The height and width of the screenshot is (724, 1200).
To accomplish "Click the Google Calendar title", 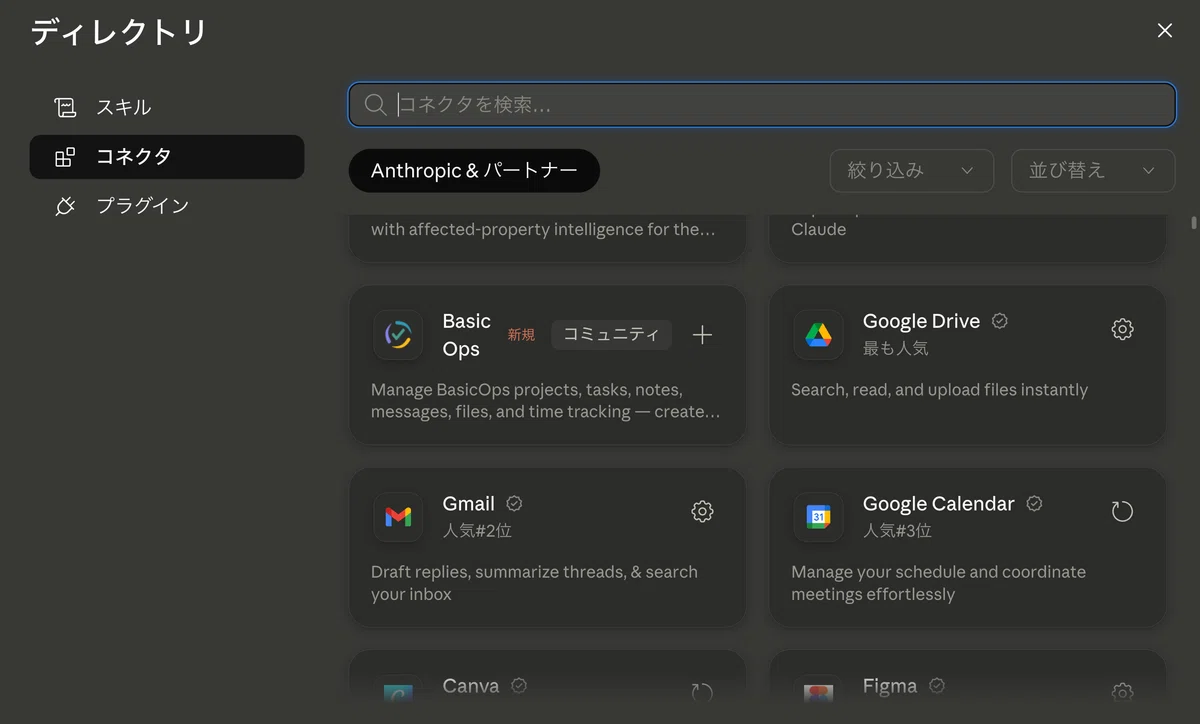I will [x=939, y=503].
